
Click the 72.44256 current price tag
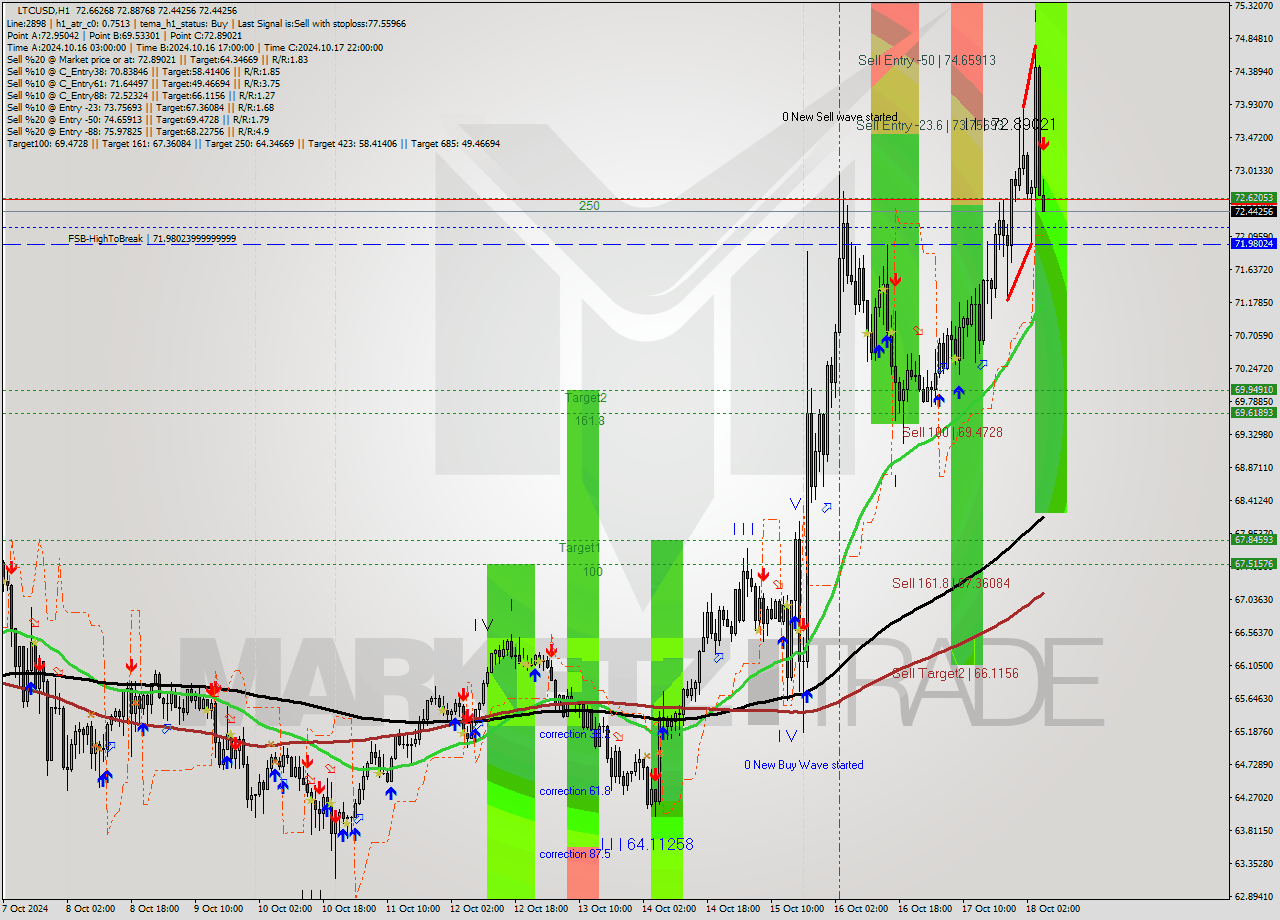click(1254, 211)
